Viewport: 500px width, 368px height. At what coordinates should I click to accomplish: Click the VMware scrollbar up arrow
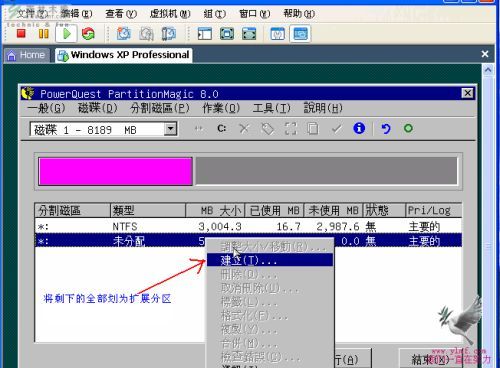tap(488, 70)
